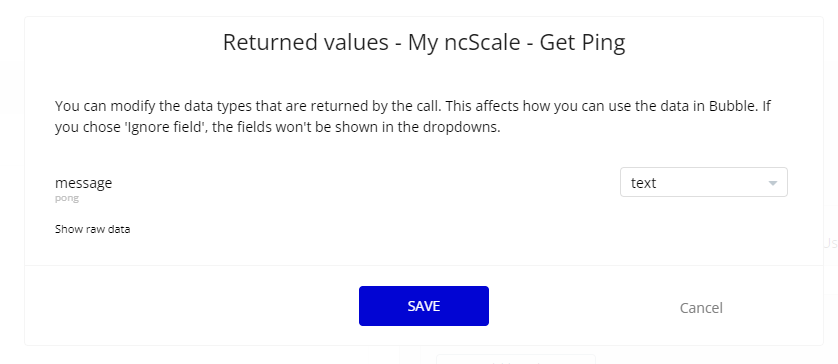
Task: Select the message field label
Action: [83, 183]
